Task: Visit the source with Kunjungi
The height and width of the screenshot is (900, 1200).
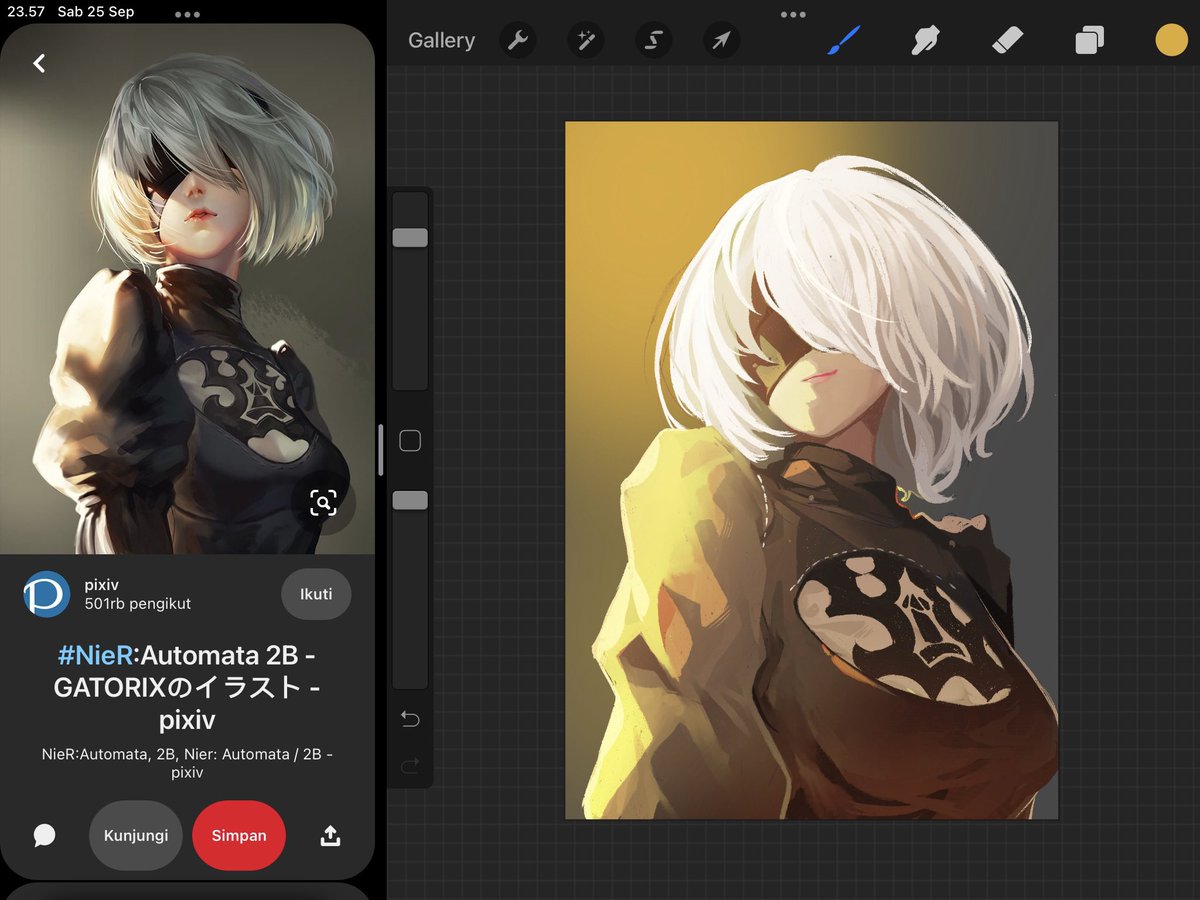Action: (x=136, y=835)
